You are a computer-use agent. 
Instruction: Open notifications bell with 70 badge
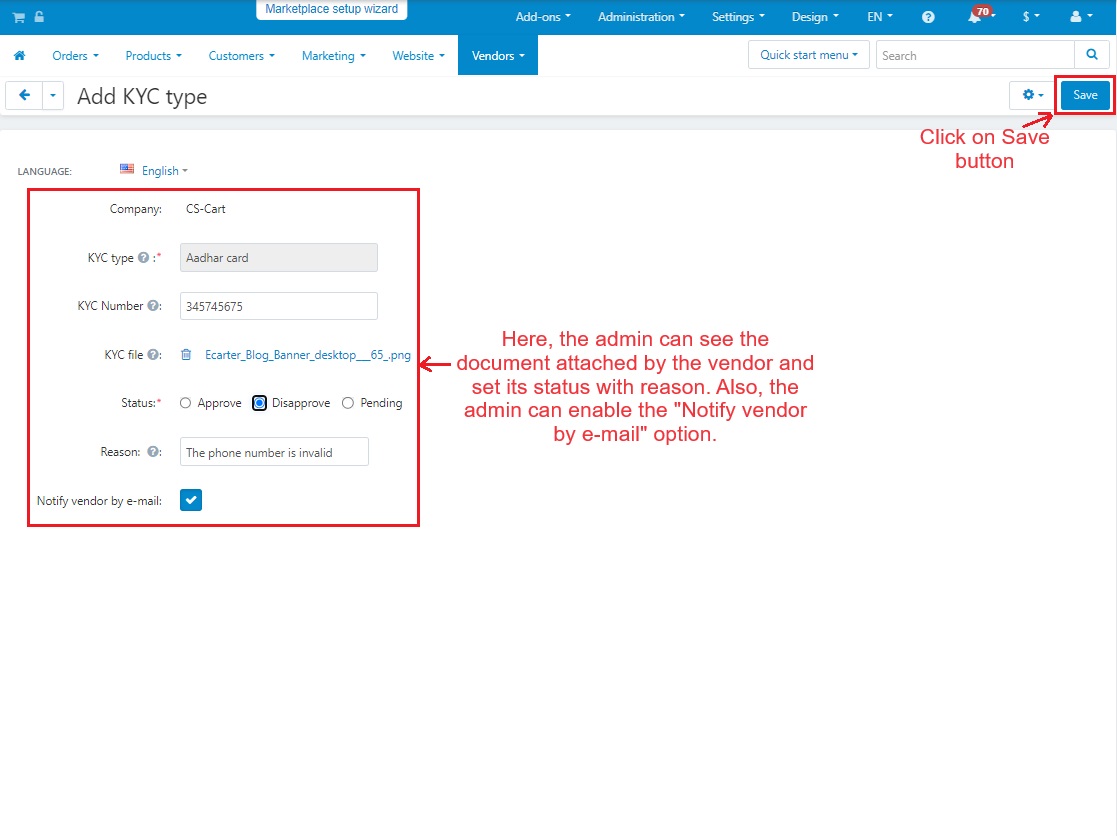click(x=979, y=15)
